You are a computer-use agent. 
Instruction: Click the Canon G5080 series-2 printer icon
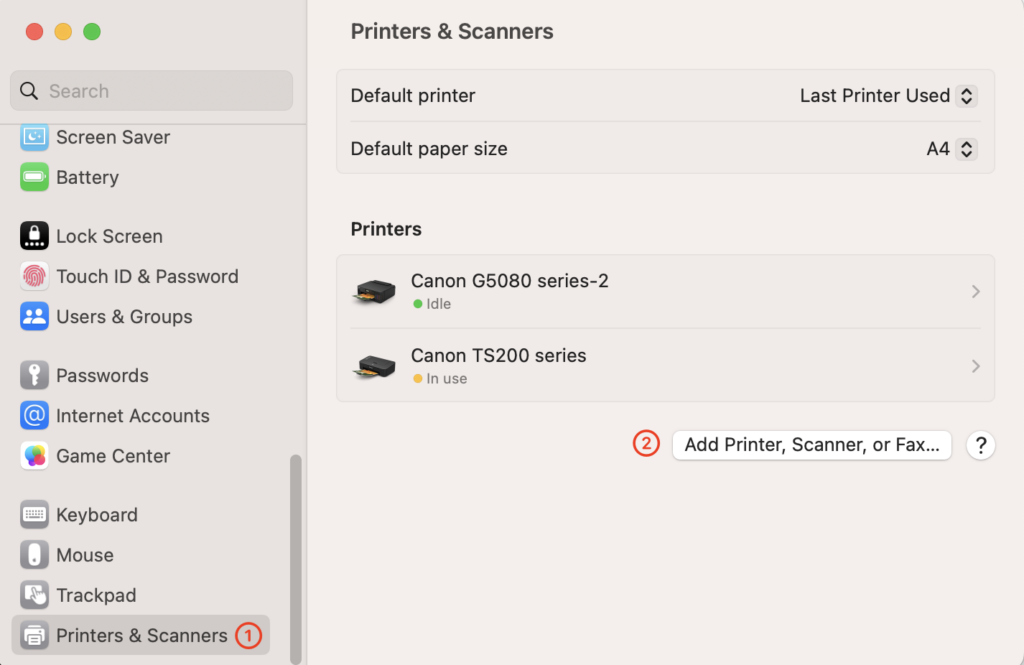coord(374,292)
